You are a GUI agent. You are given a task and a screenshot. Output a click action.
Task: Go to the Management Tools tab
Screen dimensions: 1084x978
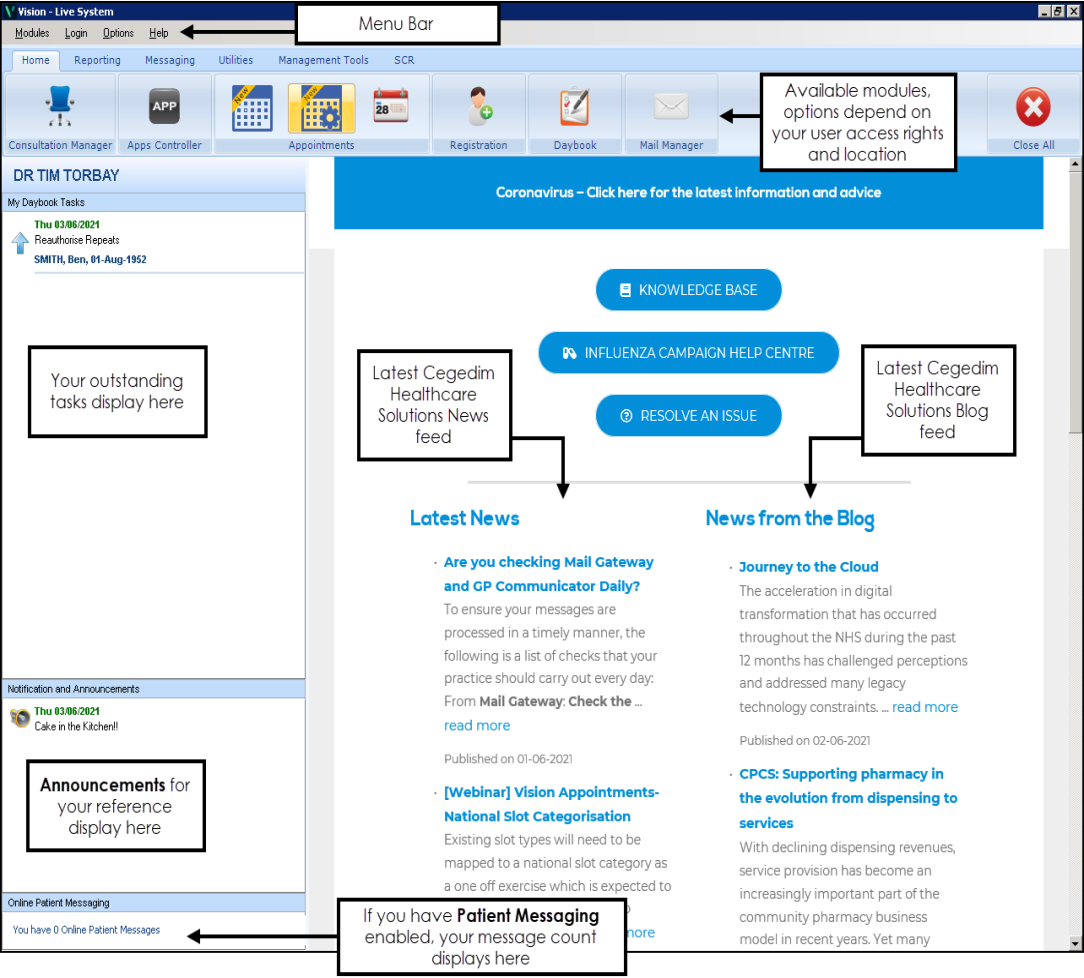point(324,60)
